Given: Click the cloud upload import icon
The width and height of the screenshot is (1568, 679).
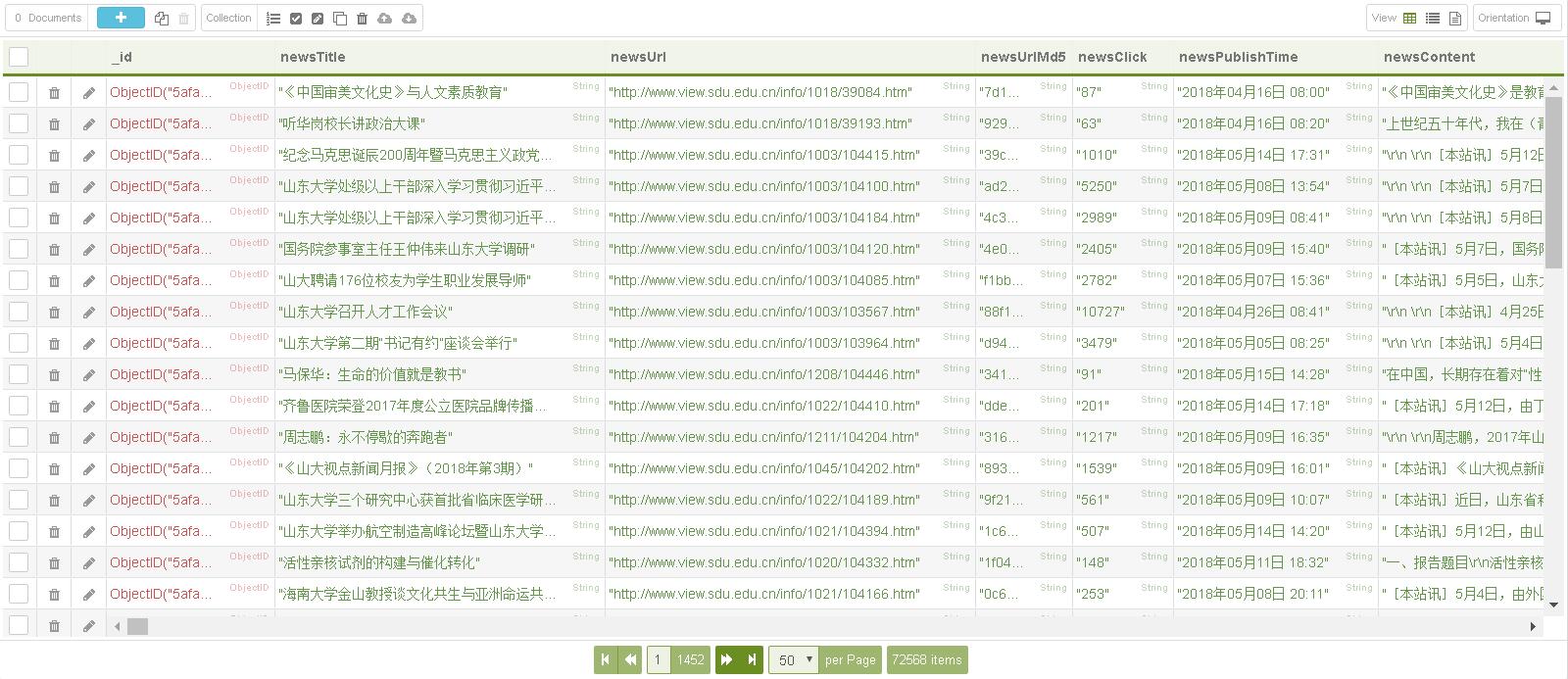Looking at the screenshot, I should [x=384, y=19].
